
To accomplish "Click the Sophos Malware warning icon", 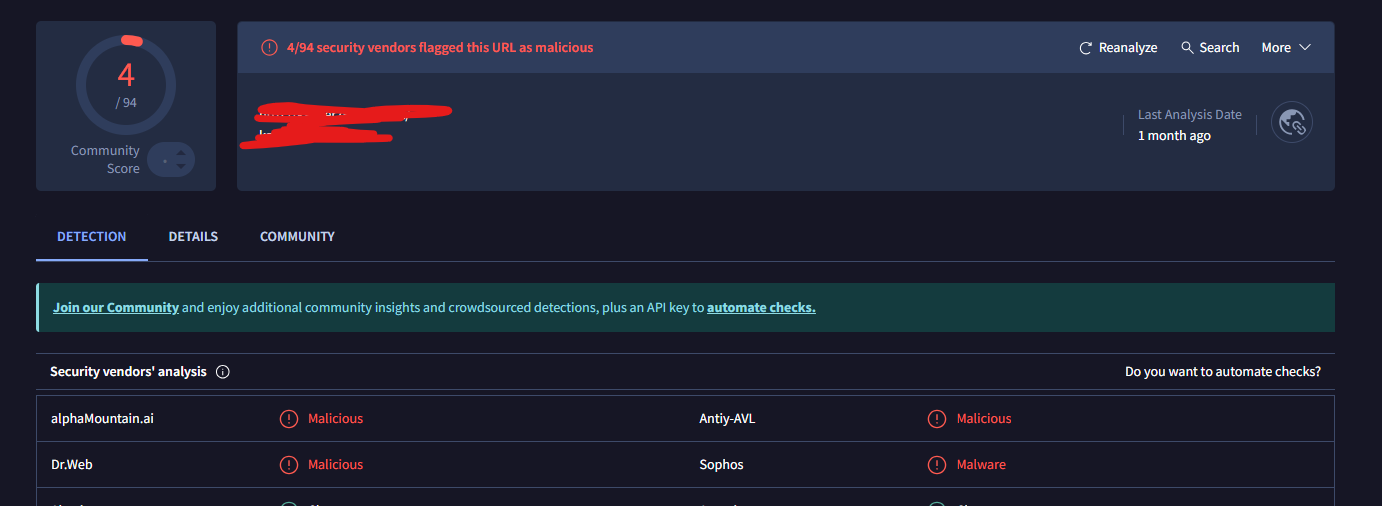I will click(x=937, y=465).
